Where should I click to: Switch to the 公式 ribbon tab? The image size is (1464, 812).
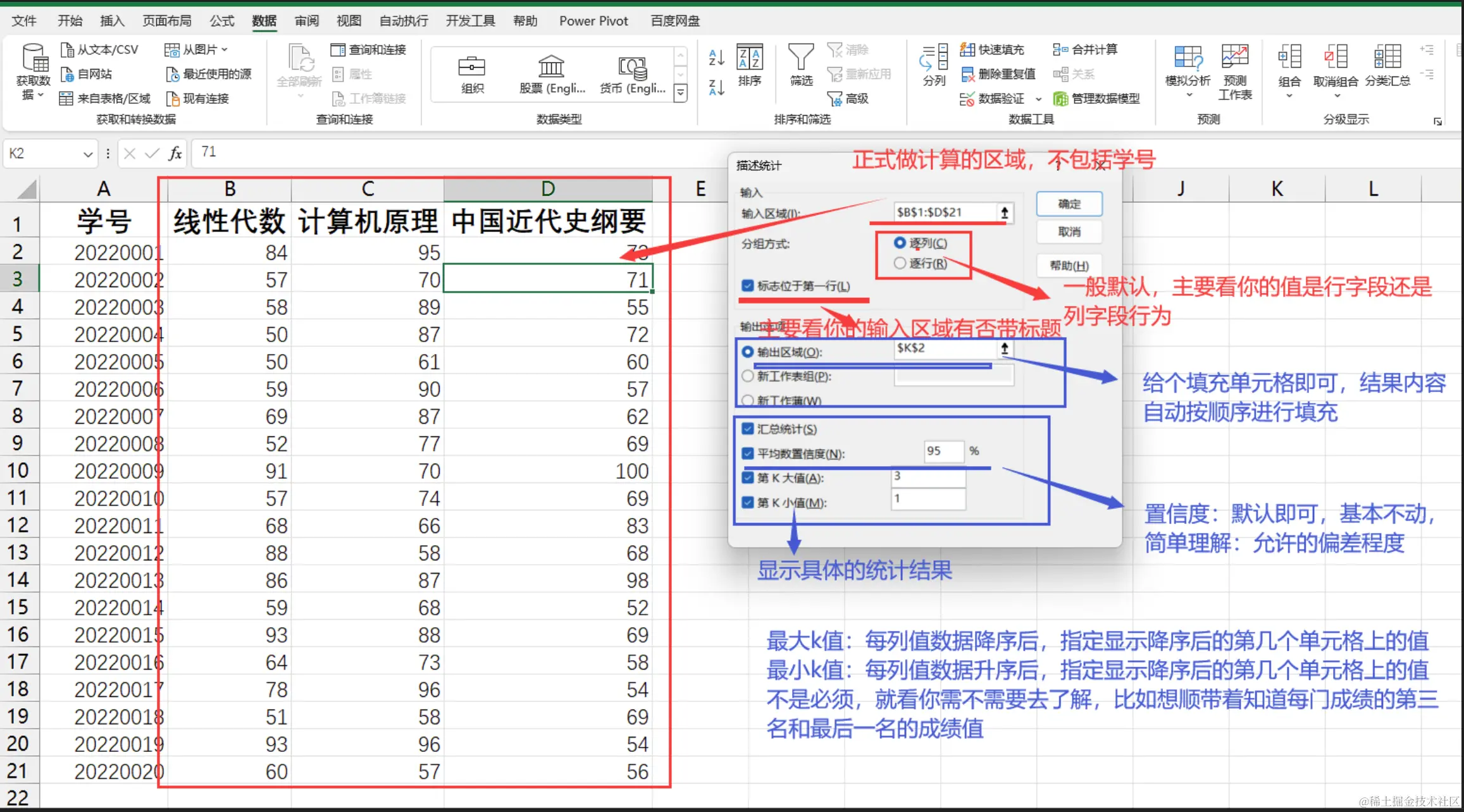222,21
